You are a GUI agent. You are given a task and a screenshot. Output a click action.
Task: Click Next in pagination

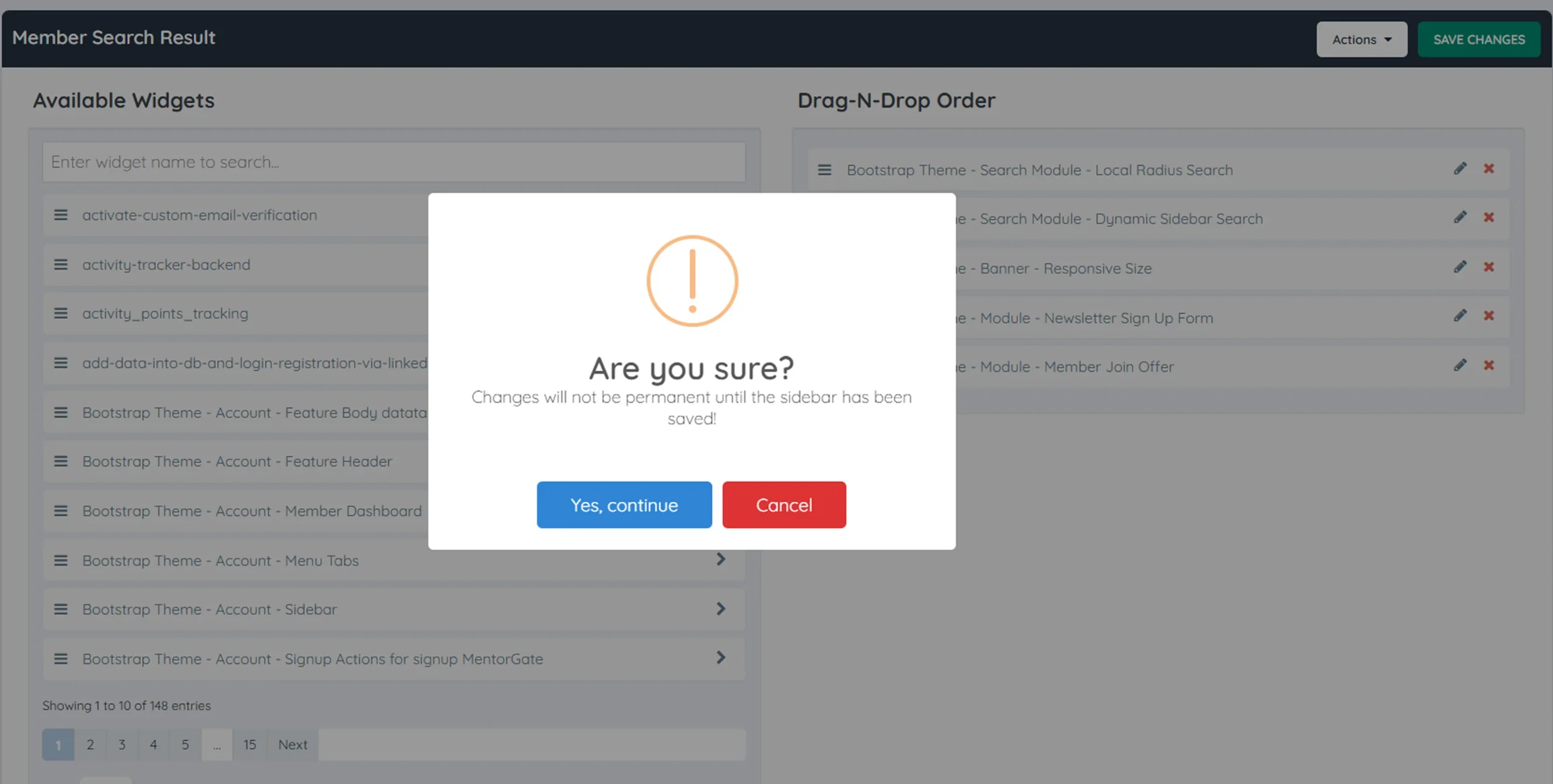click(x=292, y=745)
